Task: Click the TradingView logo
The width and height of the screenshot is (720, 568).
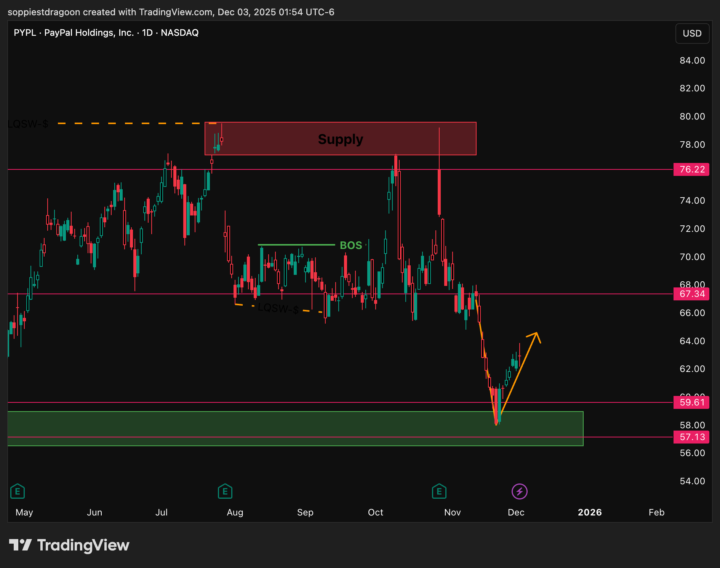Action: tap(69, 545)
